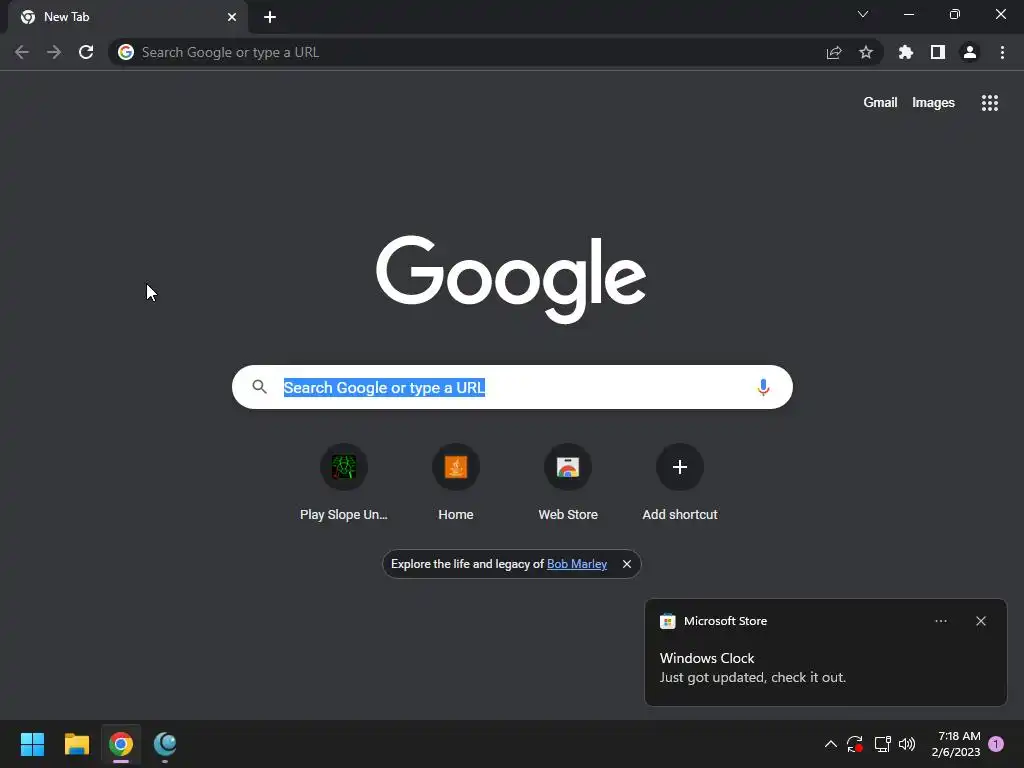Image resolution: width=1024 pixels, height=768 pixels.
Task: Open network settings tray icon
Action: click(882, 744)
